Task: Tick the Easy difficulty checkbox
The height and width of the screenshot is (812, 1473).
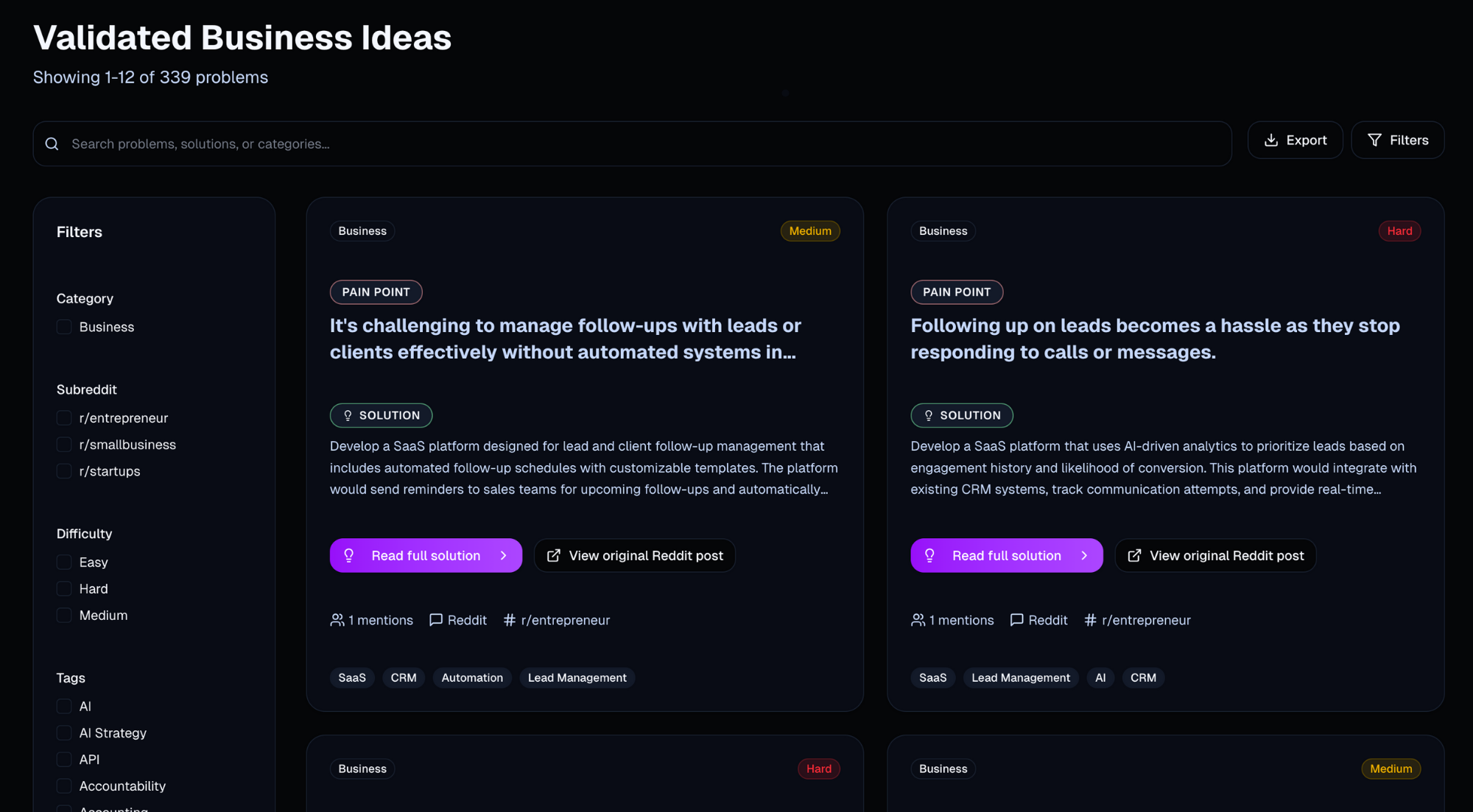Action: tap(64, 562)
